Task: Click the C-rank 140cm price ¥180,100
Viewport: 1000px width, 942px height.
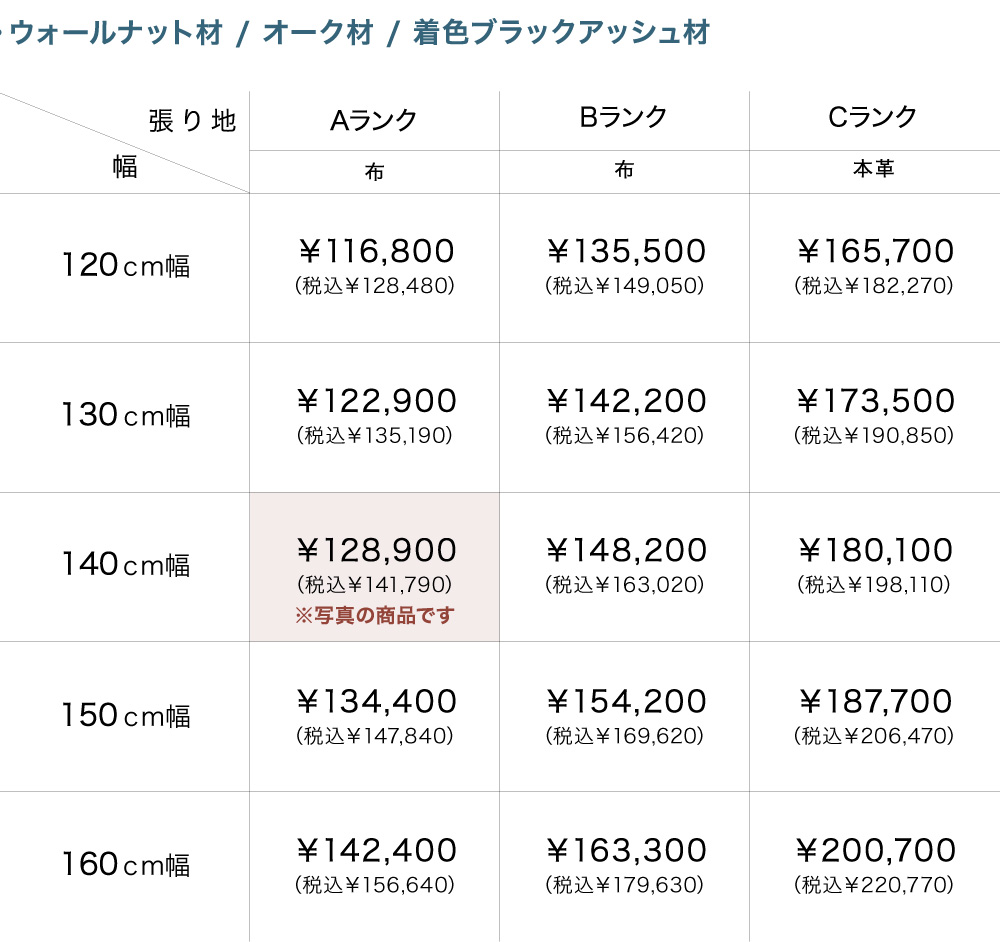Action: (x=876, y=551)
